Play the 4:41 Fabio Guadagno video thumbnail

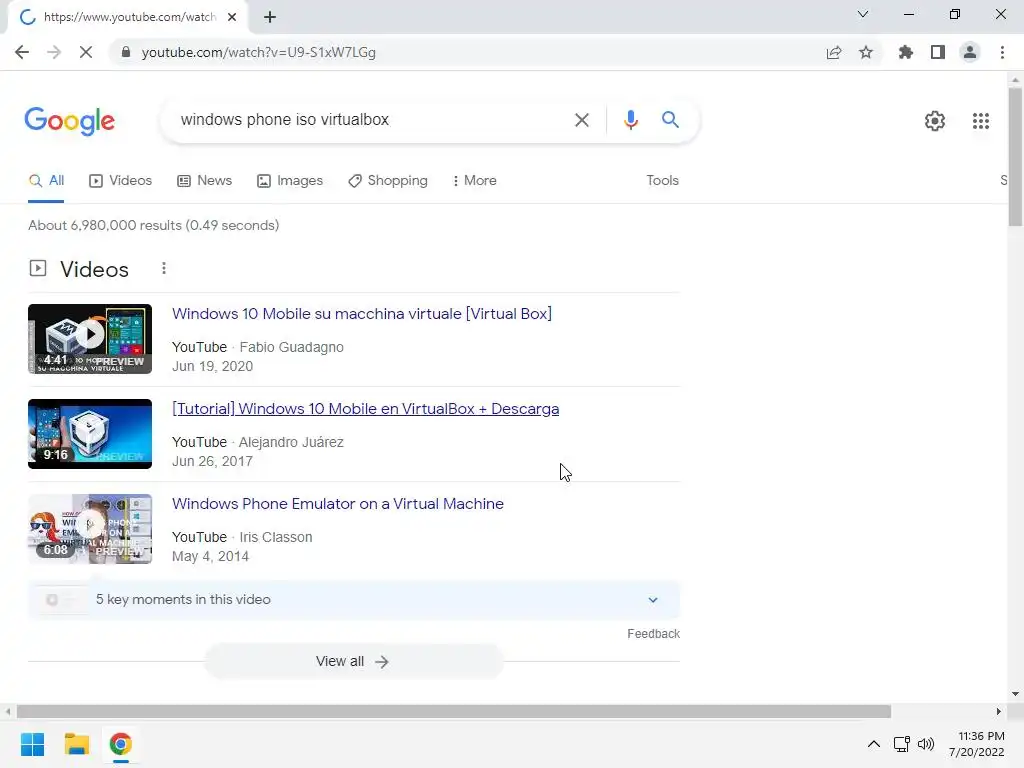[90, 339]
